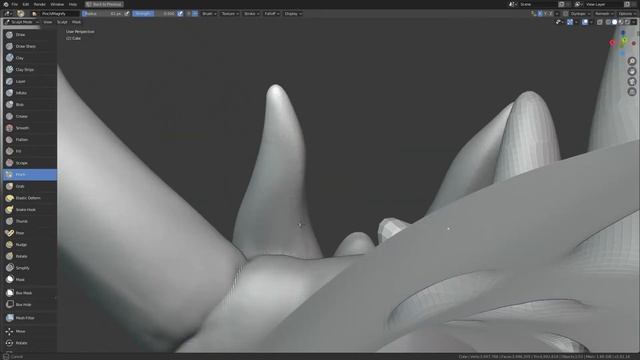Switch to solid shading mode
640x360 pixels.
(614, 22)
